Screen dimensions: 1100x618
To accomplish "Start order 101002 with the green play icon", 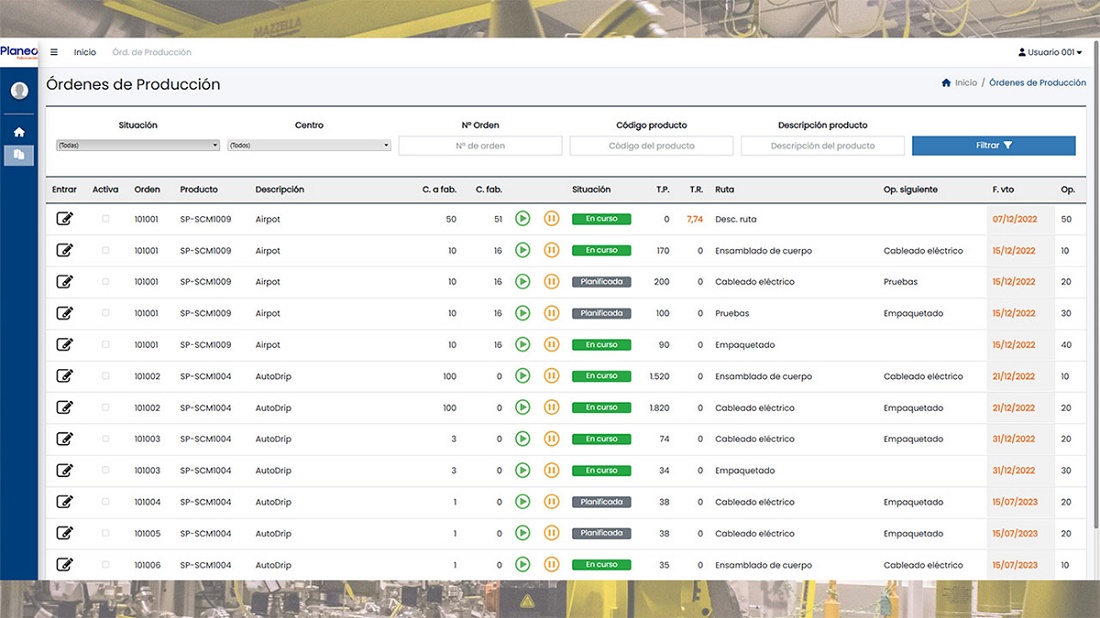I will 522,376.
